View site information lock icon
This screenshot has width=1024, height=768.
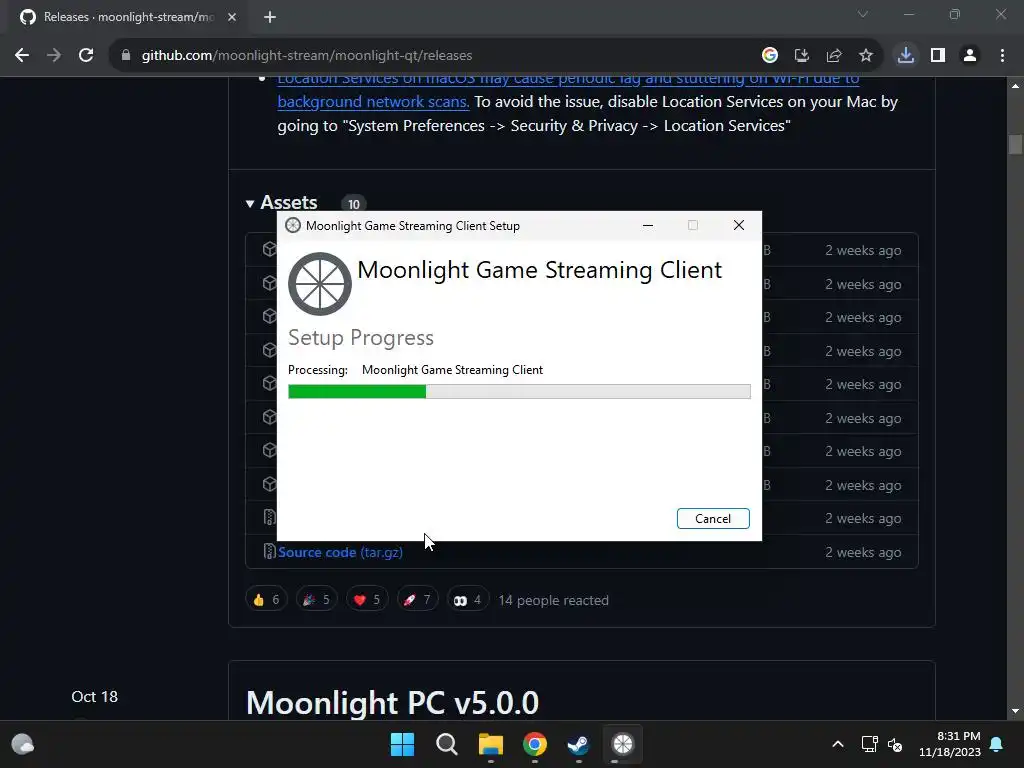point(126,56)
